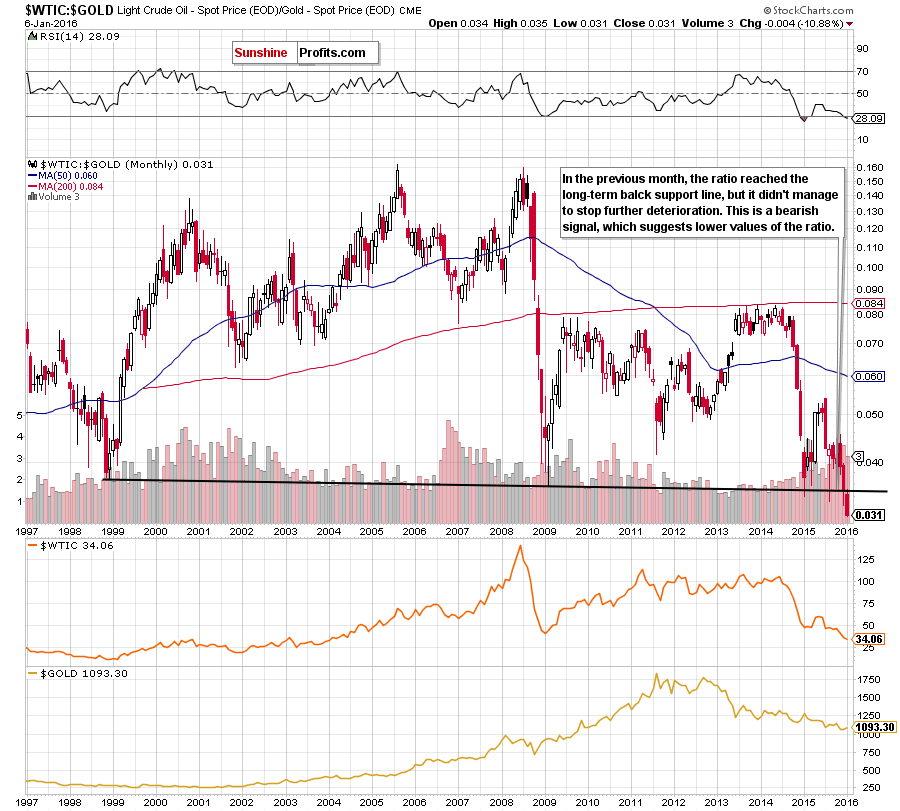900x811 pixels.
Task: Click the MA(200) 0.084 legend entry
Action: click(65, 187)
